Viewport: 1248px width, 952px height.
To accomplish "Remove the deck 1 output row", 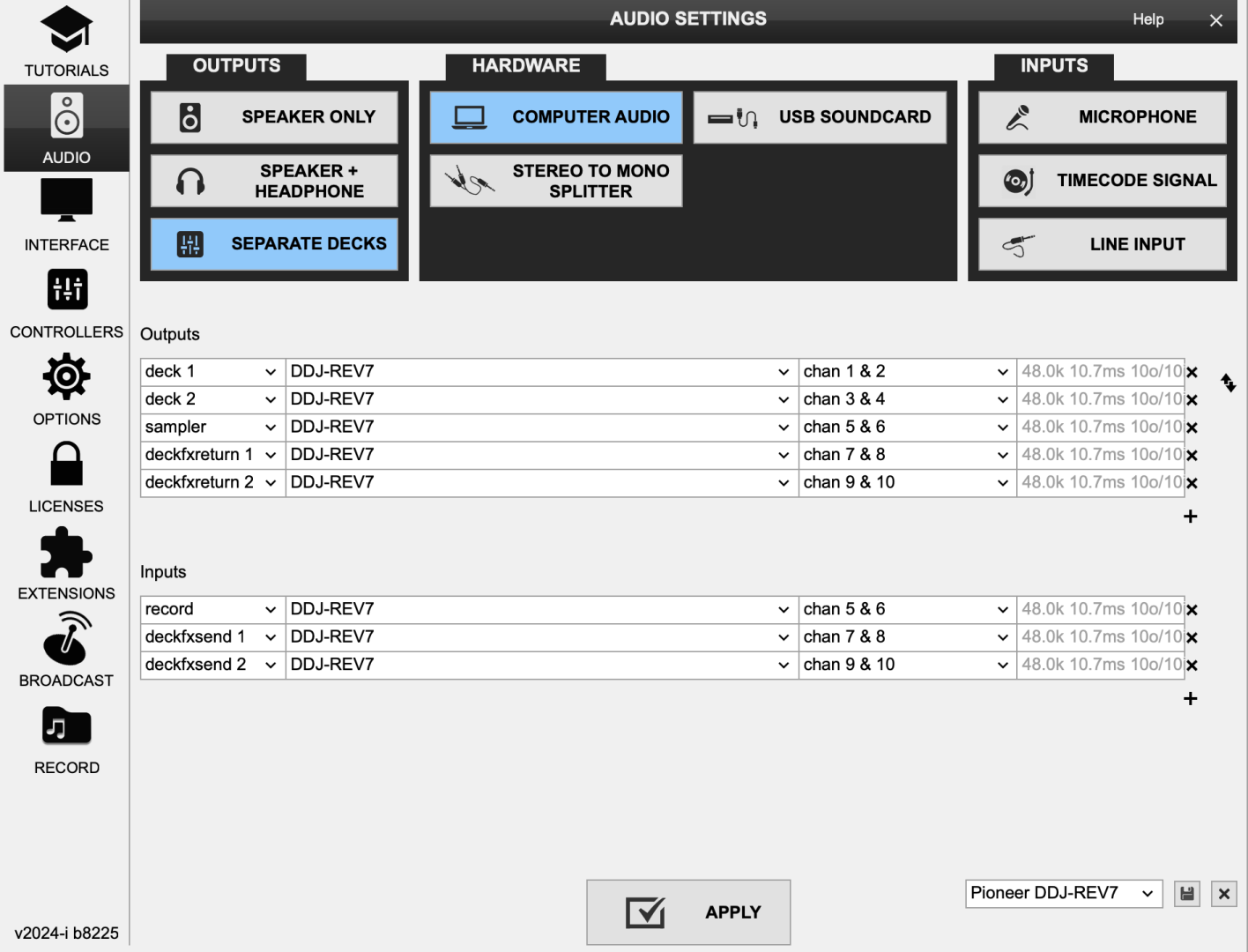I will [1192, 373].
